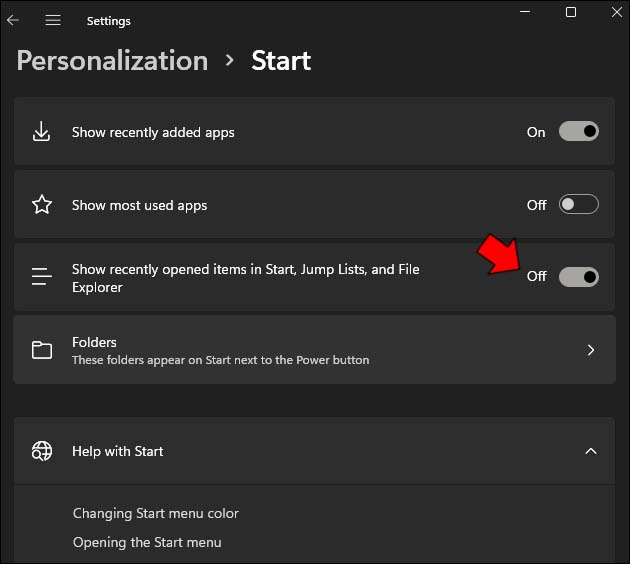The image size is (630, 564).
Task: Click the back arrow icon
Action: coord(13,20)
